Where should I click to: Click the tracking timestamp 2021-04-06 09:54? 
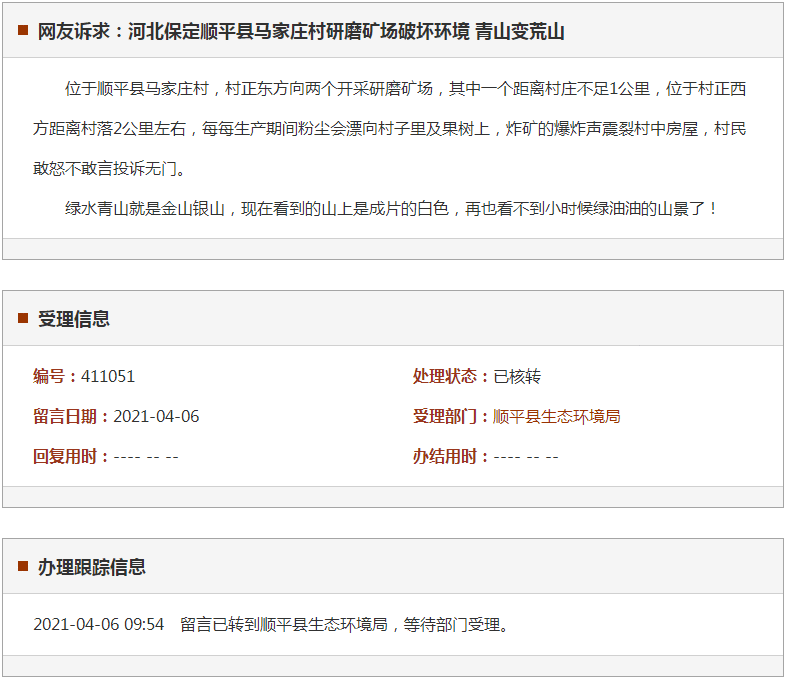point(98,625)
